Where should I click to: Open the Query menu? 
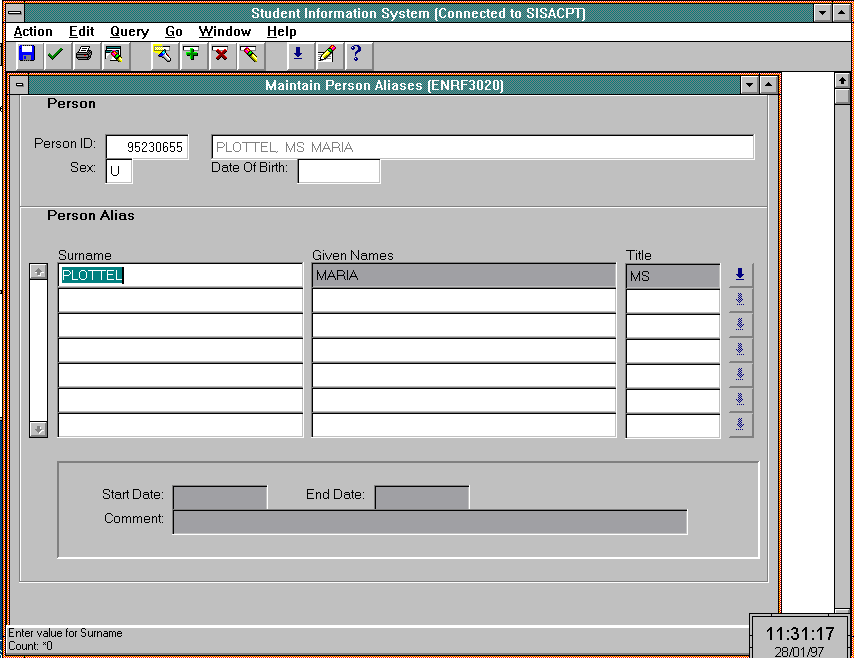click(x=129, y=32)
